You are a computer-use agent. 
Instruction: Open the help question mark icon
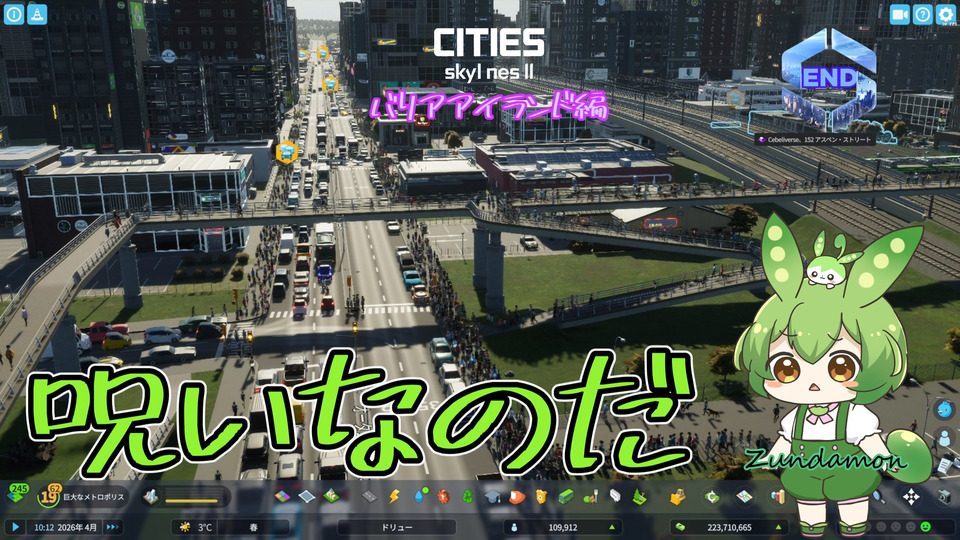pyautogui.click(x=923, y=14)
